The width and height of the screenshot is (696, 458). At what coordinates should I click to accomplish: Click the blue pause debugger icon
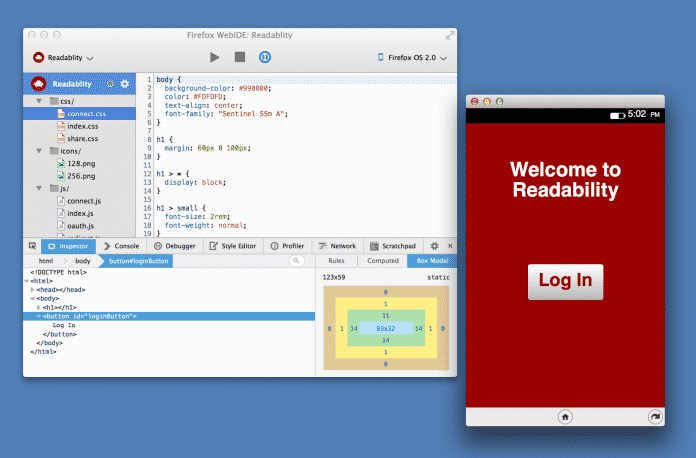(x=264, y=58)
